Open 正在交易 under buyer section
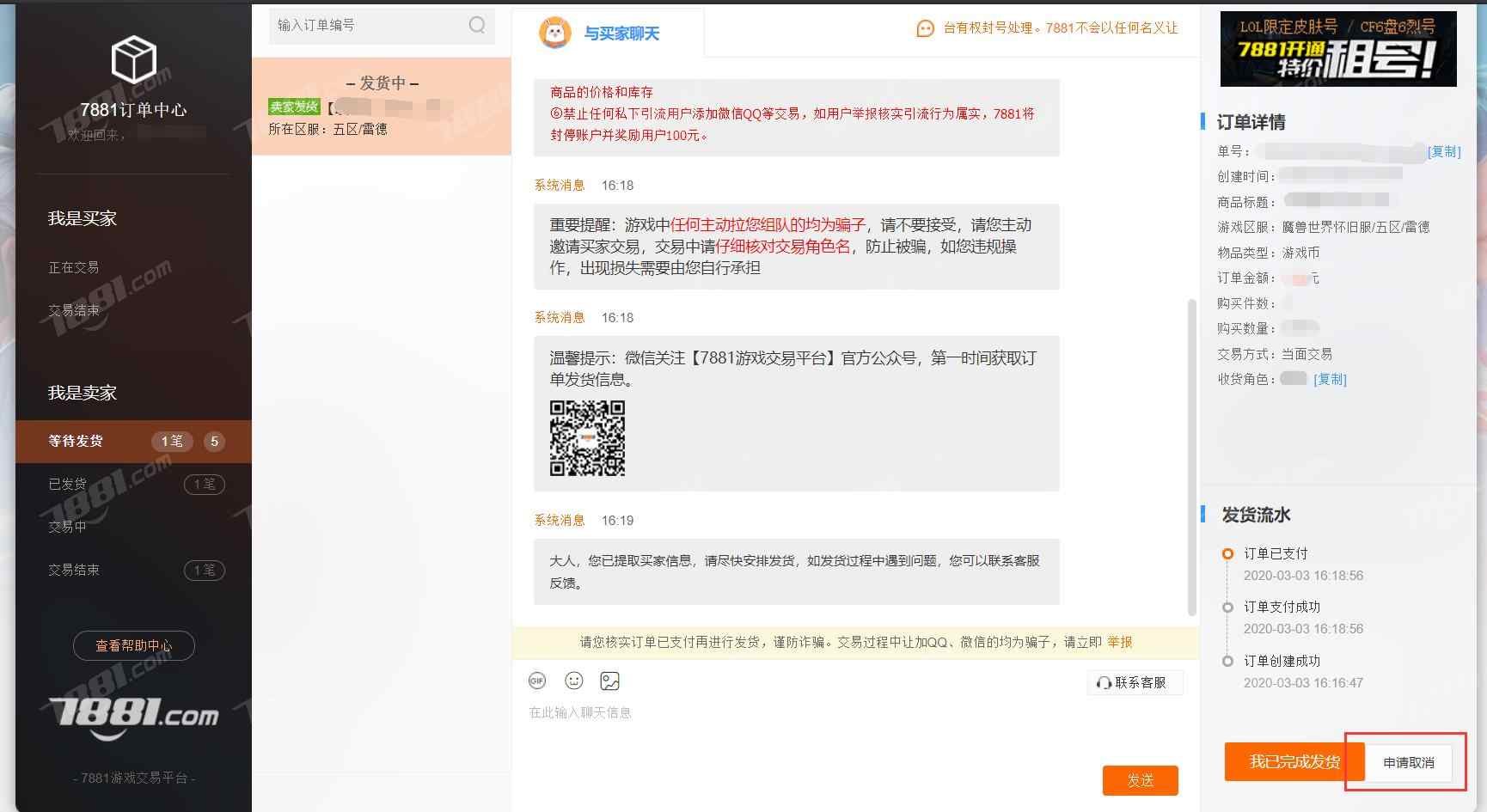Viewport: 1487px width, 812px height. point(74,267)
